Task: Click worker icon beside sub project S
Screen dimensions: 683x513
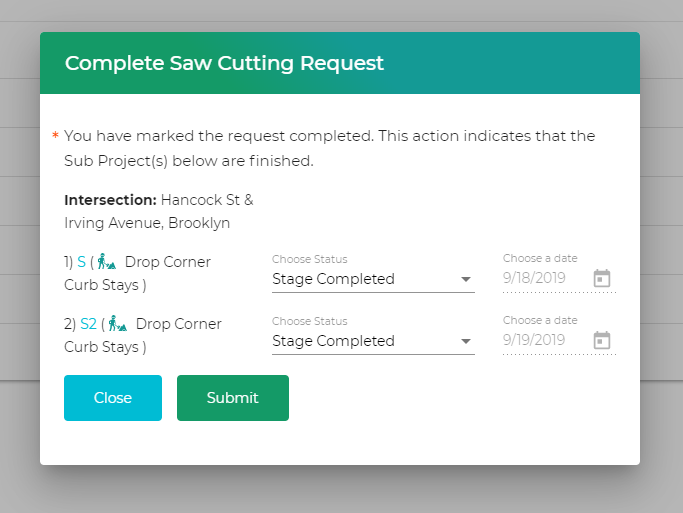Action: [x=107, y=263]
